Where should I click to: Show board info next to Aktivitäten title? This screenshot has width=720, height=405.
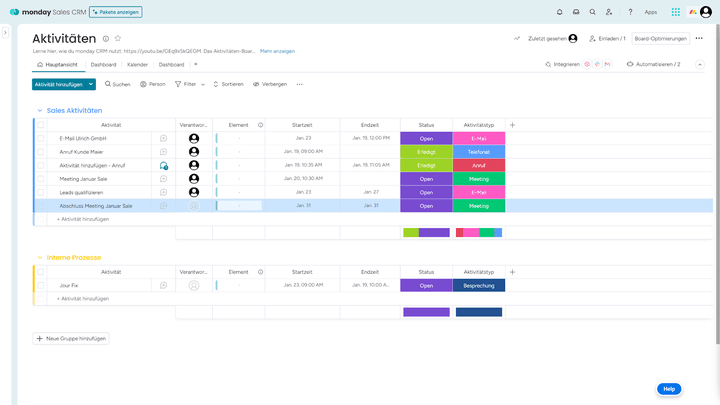click(x=106, y=38)
